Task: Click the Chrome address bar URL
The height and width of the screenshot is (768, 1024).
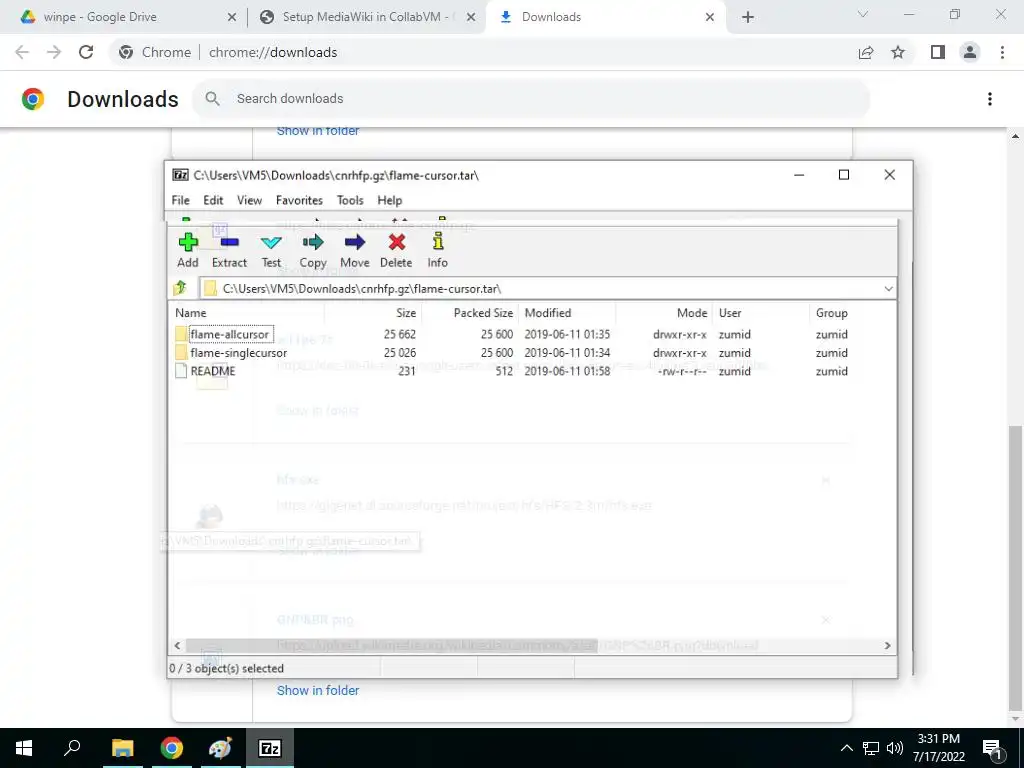Action: [273, 52]
